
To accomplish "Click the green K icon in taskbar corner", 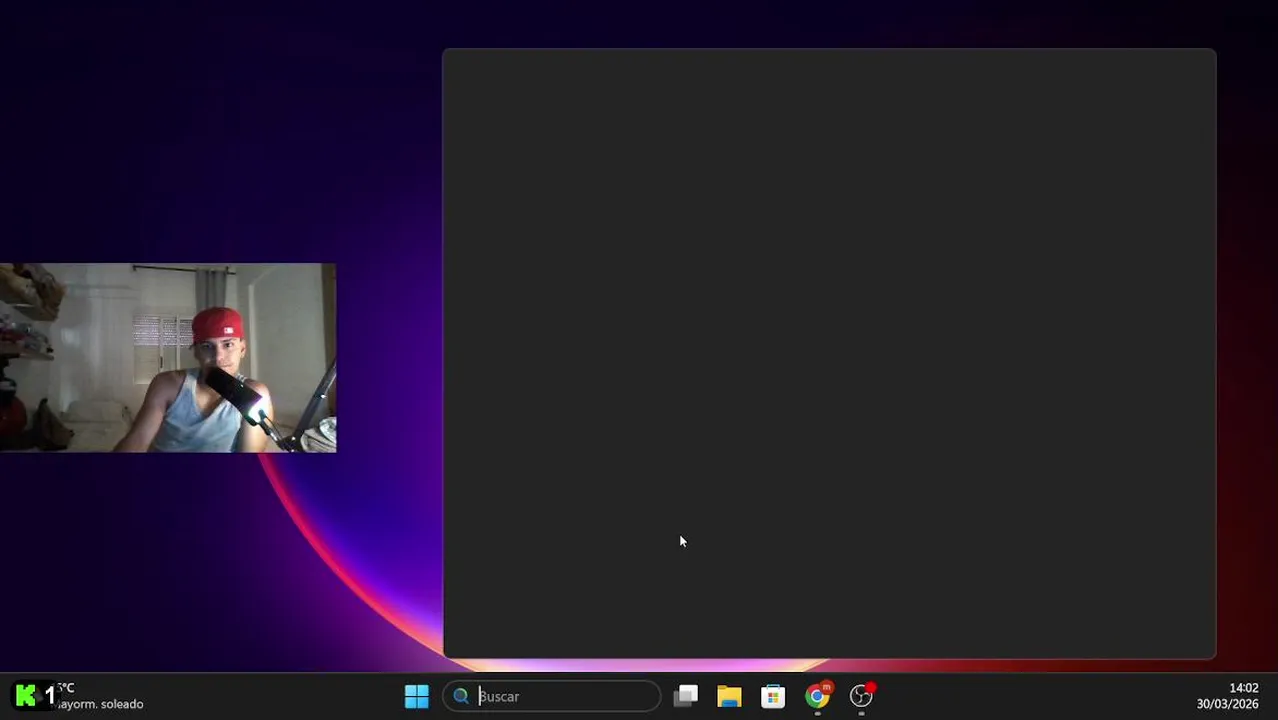I will pos(26,695).
